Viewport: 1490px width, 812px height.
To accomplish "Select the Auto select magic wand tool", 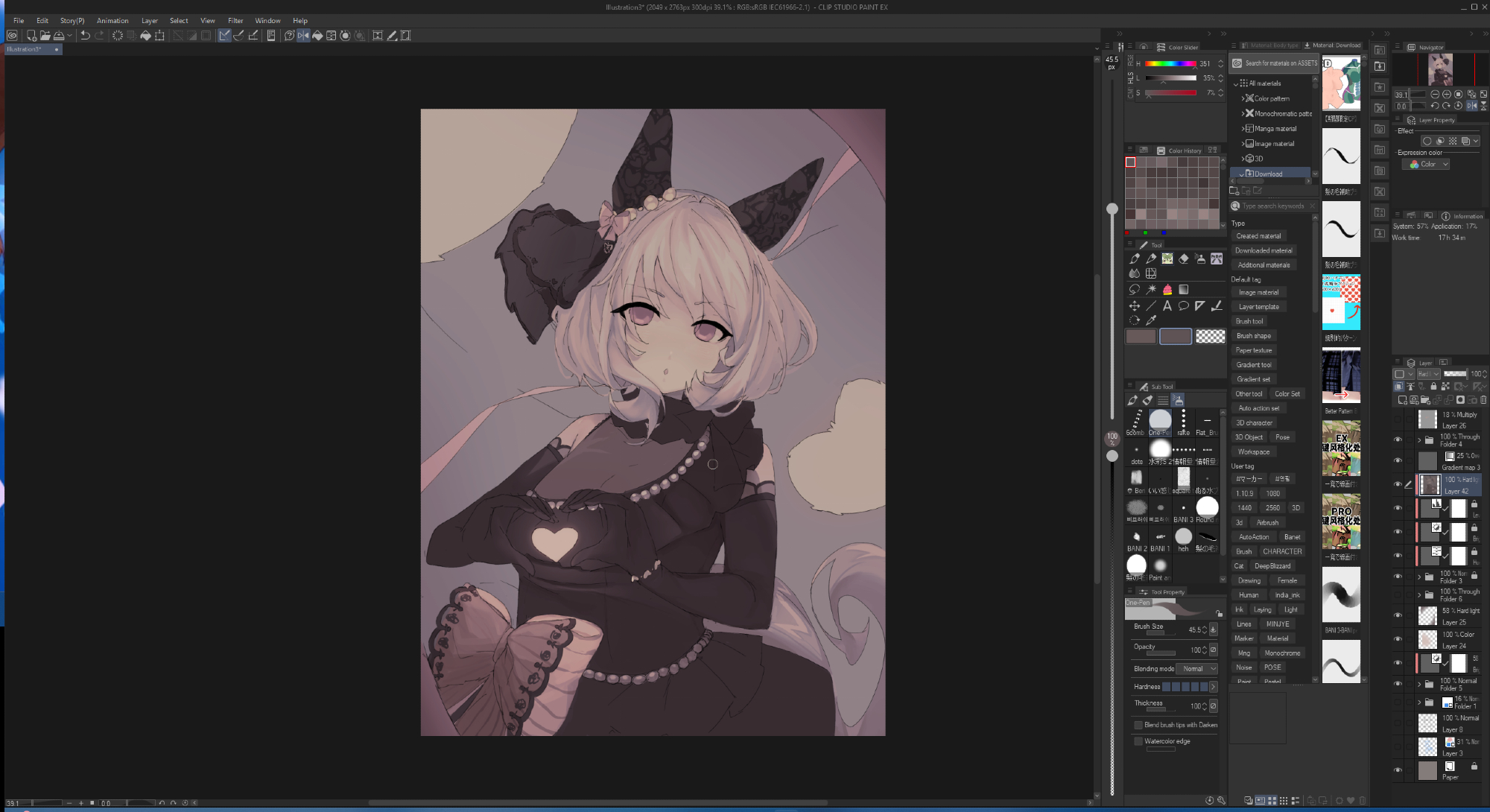I will pyautogui.click(x=1151, y=289).
